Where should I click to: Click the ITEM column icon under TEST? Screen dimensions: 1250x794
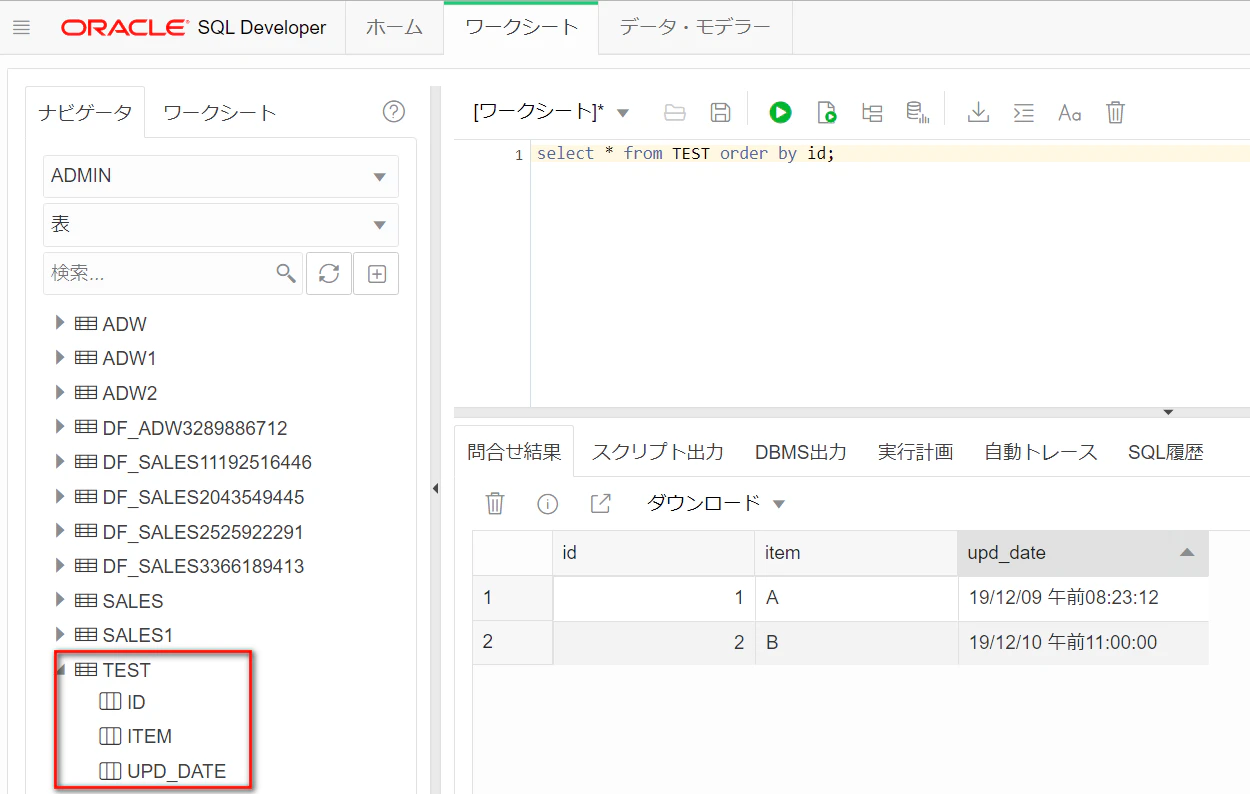point(110,736)
